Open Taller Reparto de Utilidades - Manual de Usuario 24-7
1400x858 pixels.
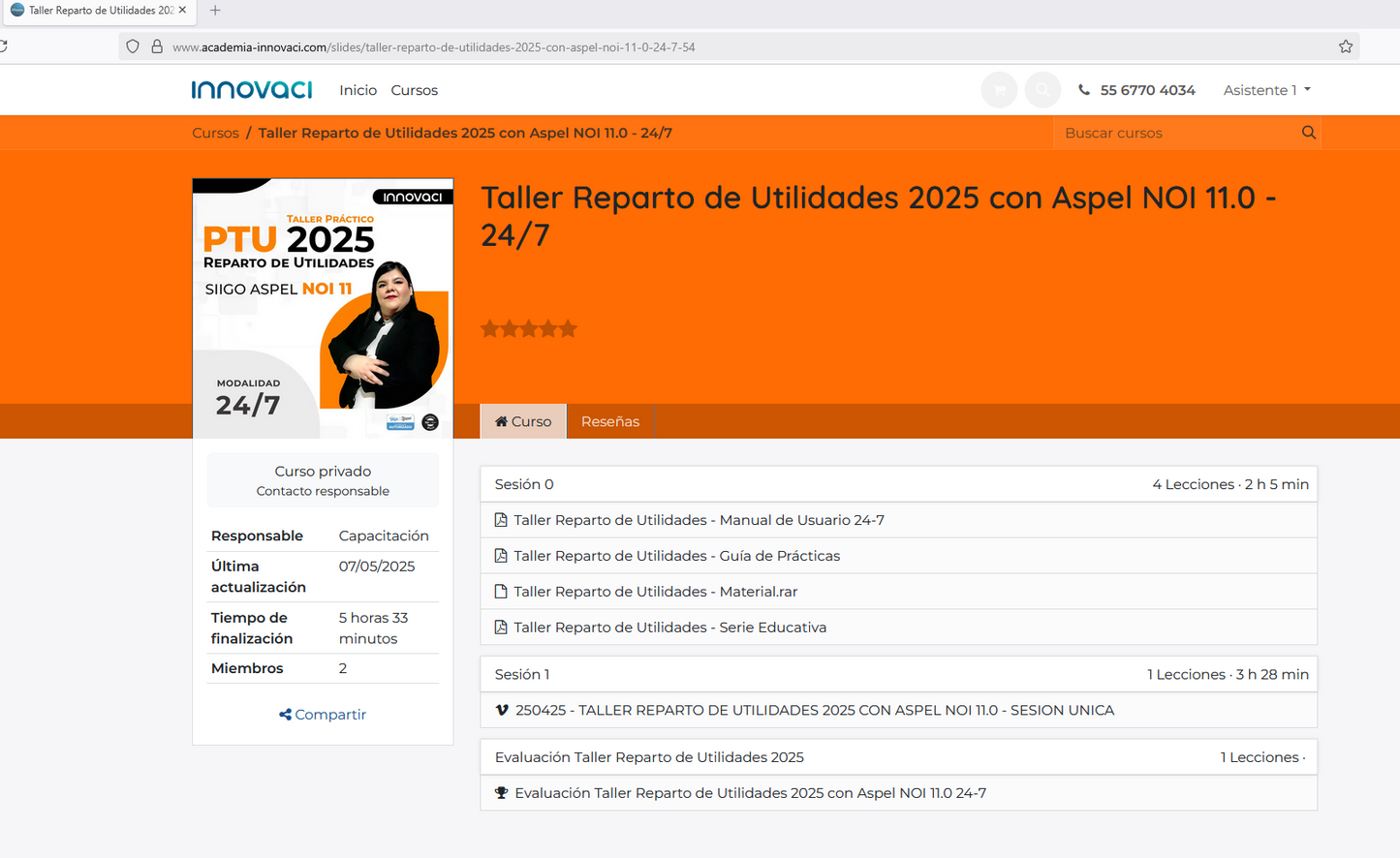click(x=699, y=520)
